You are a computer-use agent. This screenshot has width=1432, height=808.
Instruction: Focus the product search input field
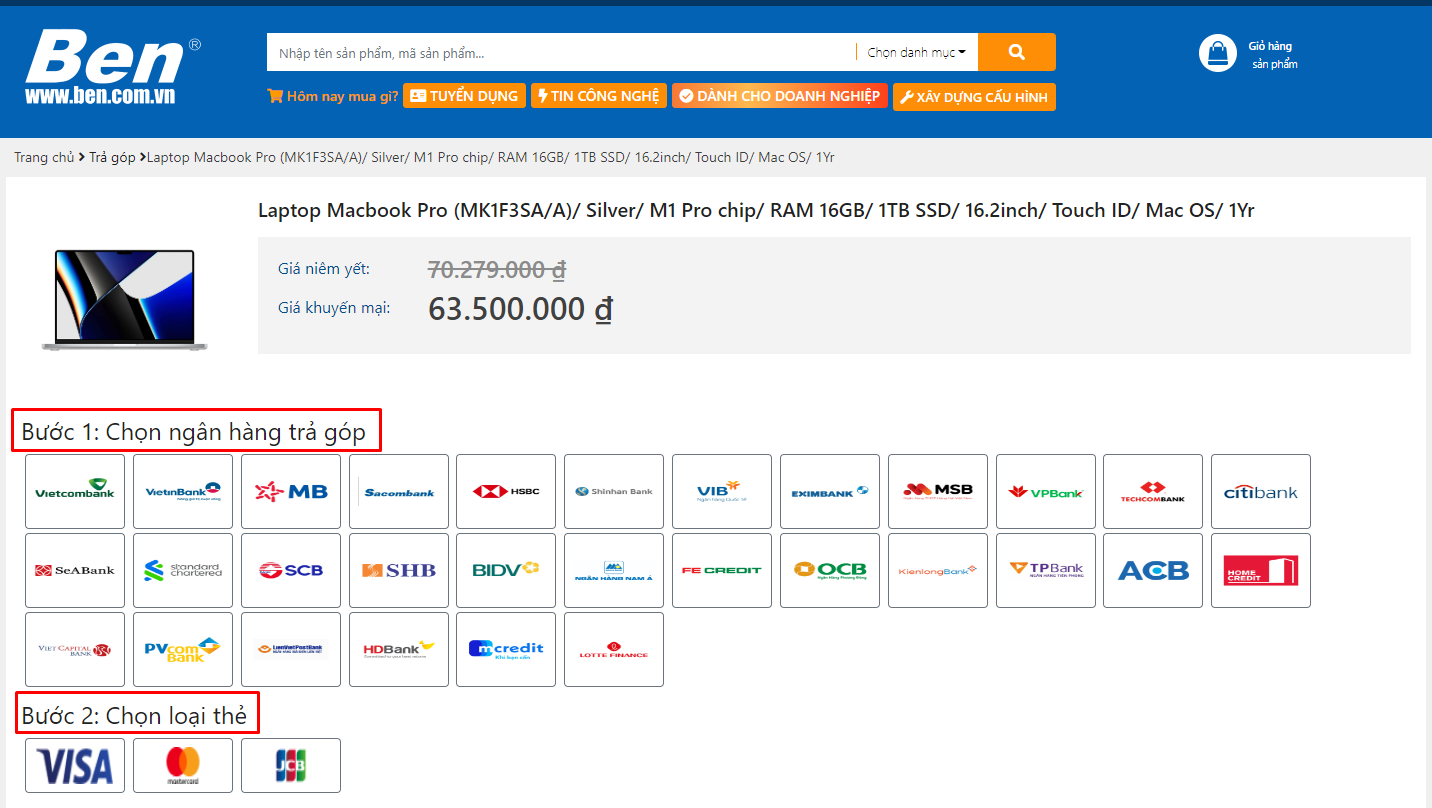(x=560, y=52)
